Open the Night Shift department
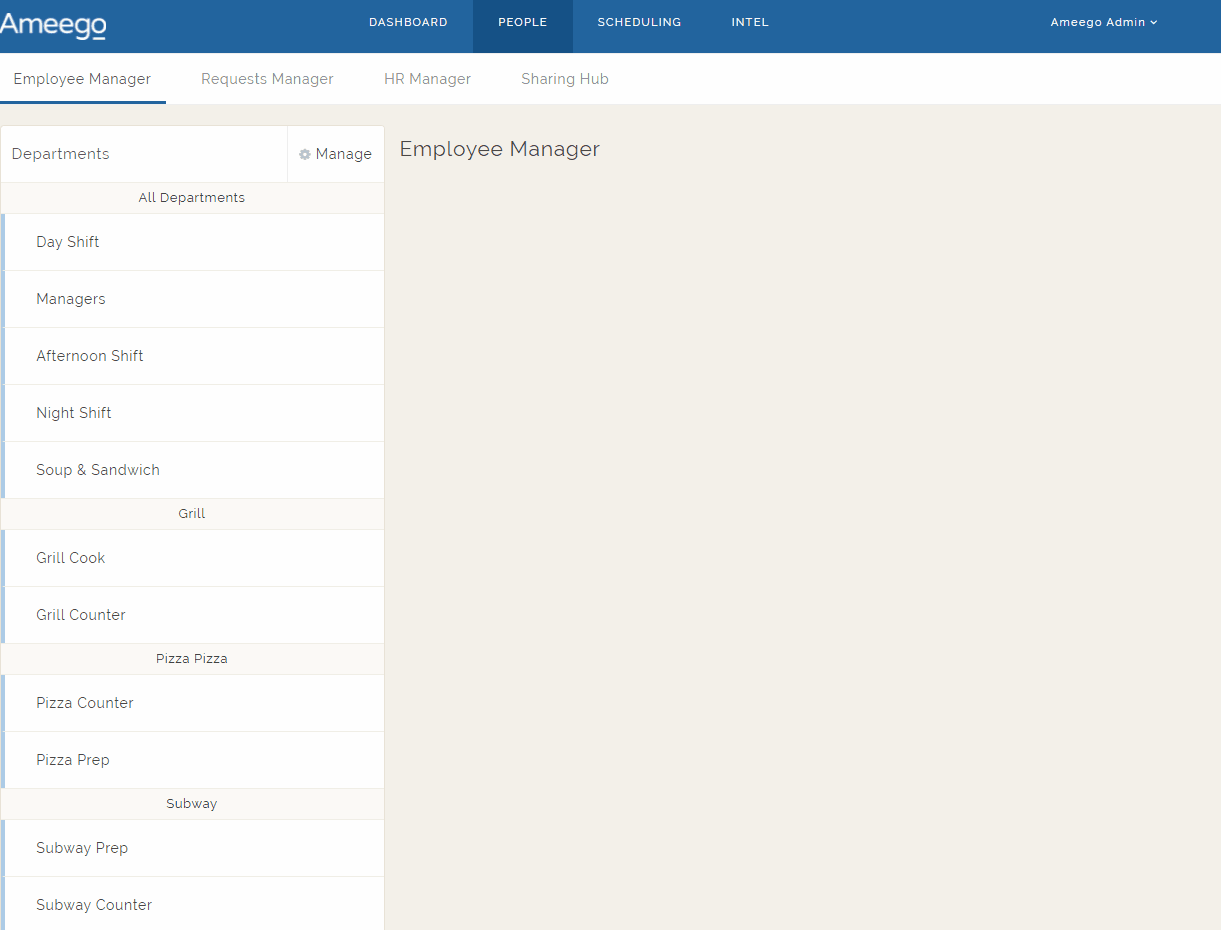This screenshot has height=930, width=1221. [x=74, y=413]
